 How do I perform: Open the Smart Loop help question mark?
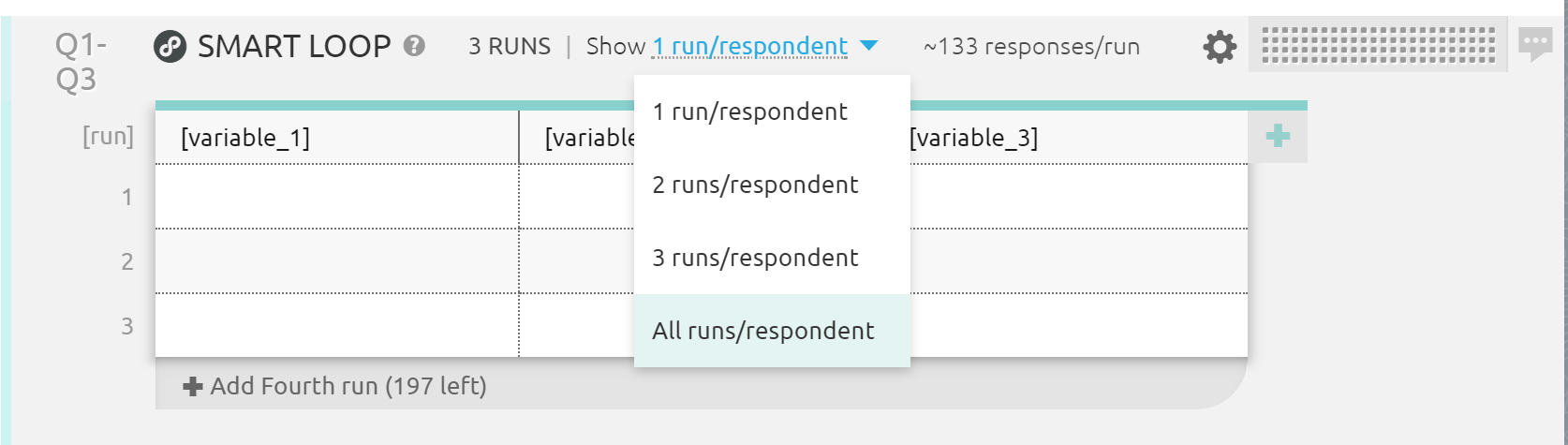pyautogui.click(x=414, y=45)
